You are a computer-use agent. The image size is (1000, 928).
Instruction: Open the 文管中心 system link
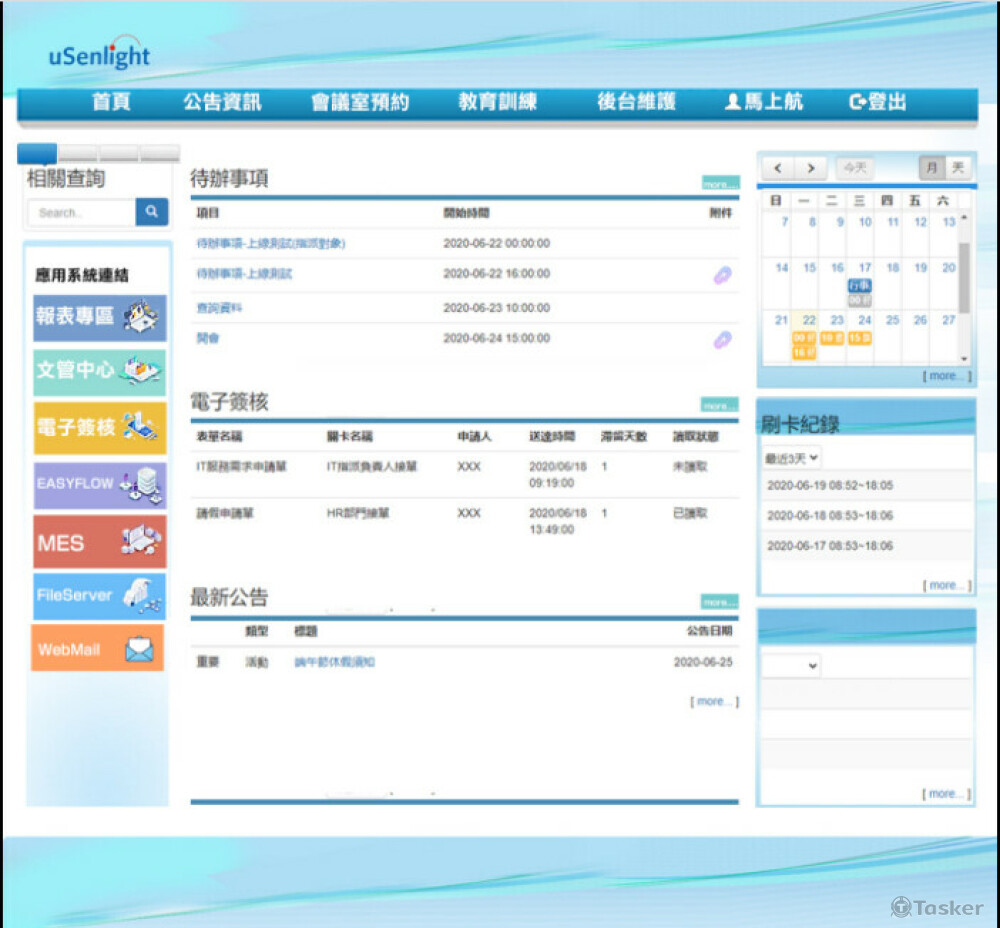click(x=99, y=371)
